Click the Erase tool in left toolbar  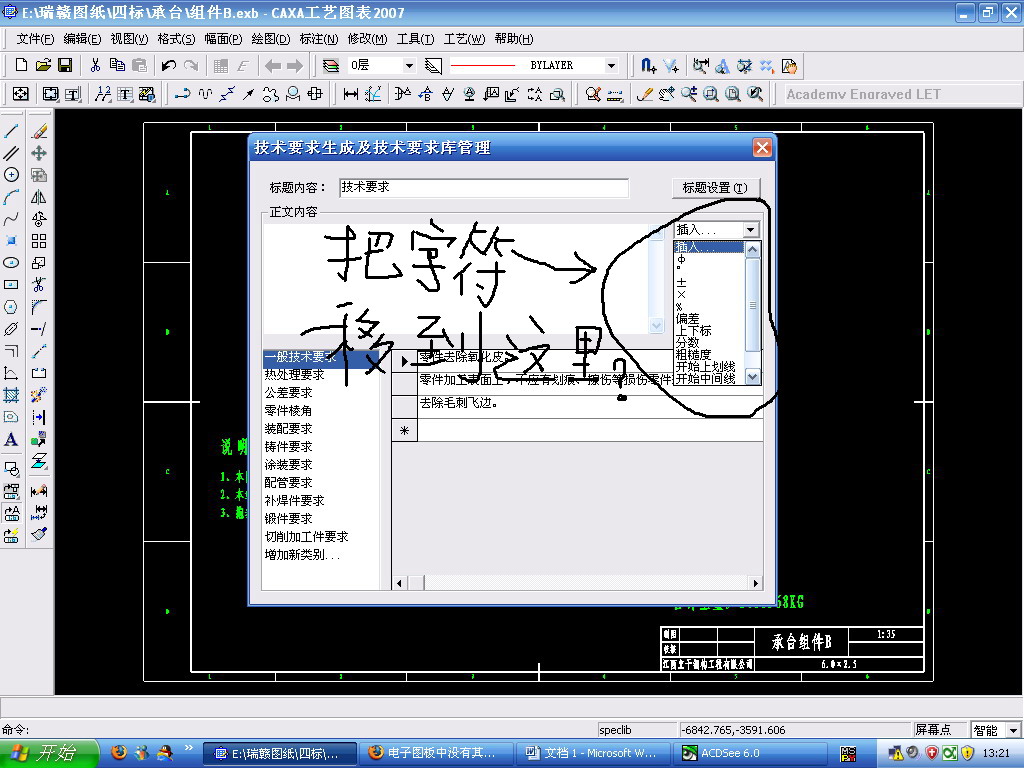pyautogui.click(x=39, y=131)
